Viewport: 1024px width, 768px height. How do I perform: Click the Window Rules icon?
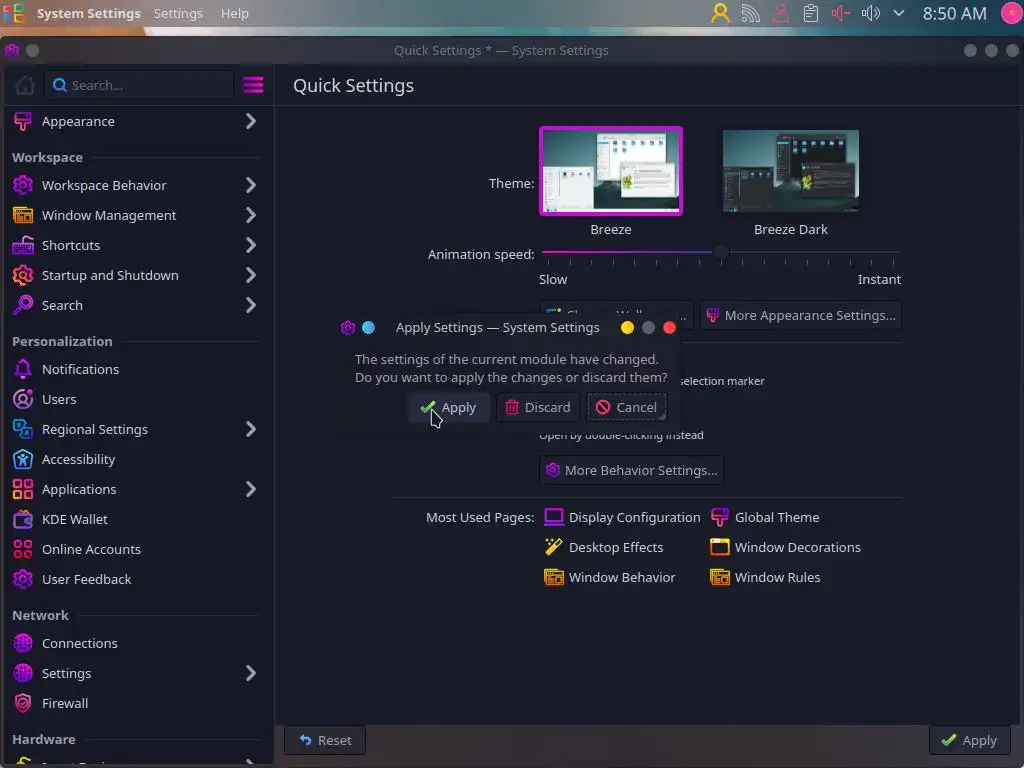pos(720,577)
